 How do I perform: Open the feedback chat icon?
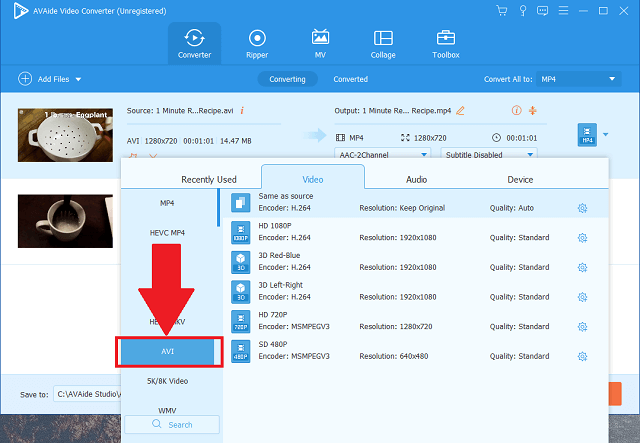(x=542, y=11)
